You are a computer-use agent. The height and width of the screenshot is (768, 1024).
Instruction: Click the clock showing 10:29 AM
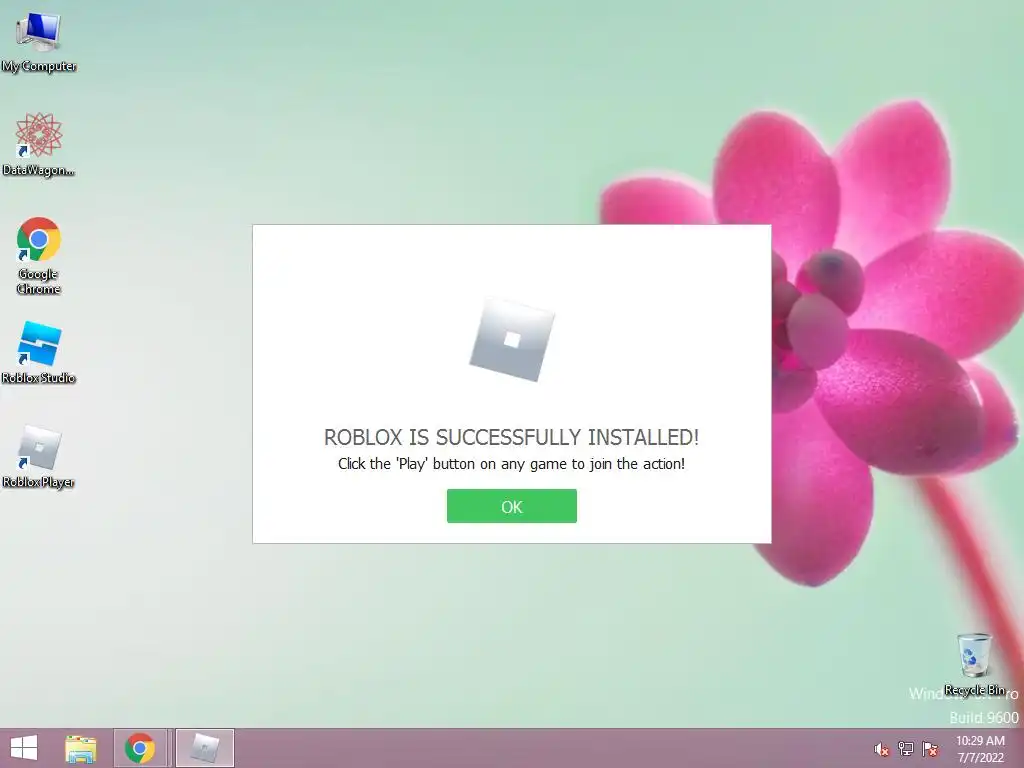(980, 741)
